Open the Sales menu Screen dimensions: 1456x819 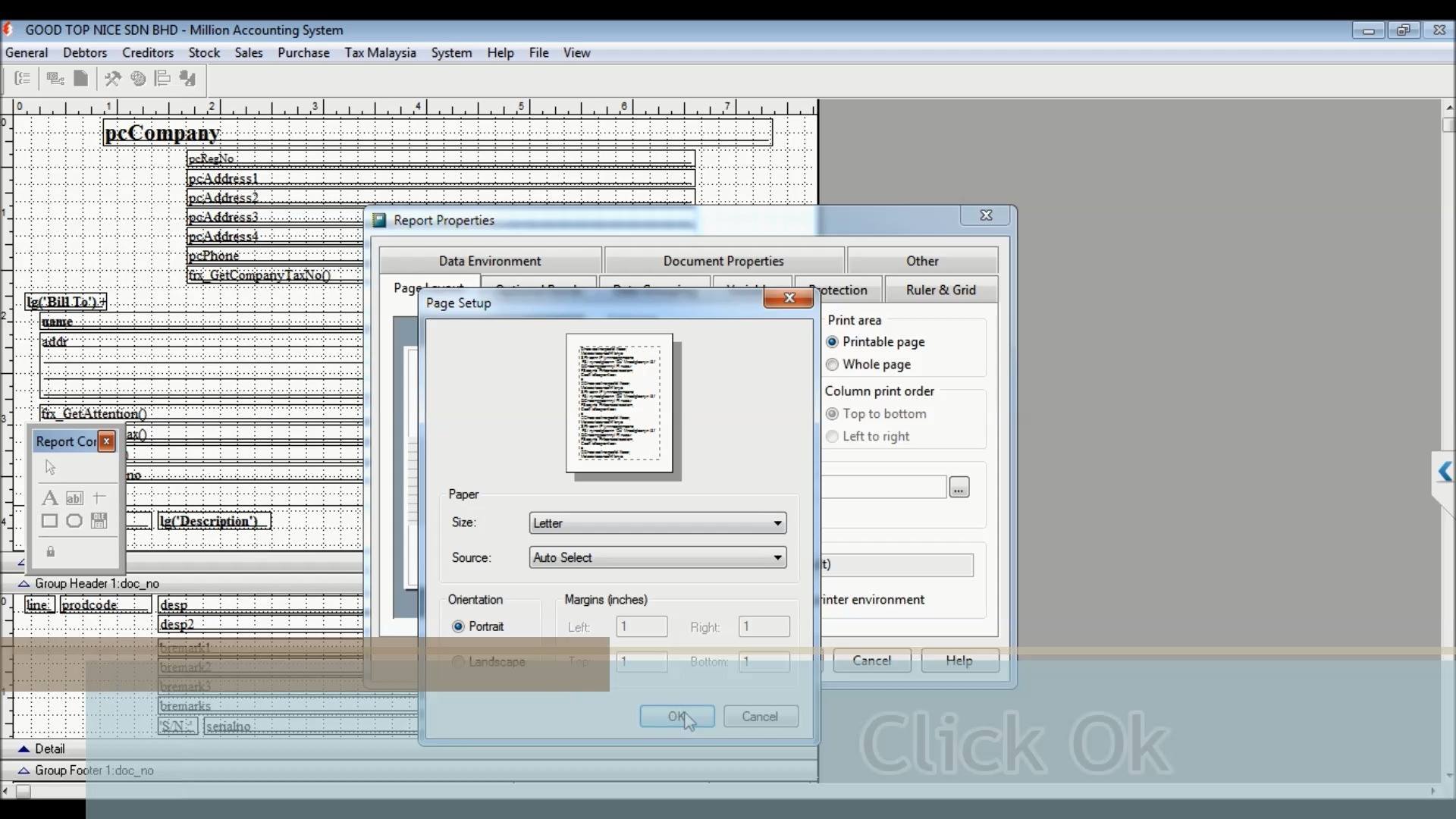pos(249,52)
